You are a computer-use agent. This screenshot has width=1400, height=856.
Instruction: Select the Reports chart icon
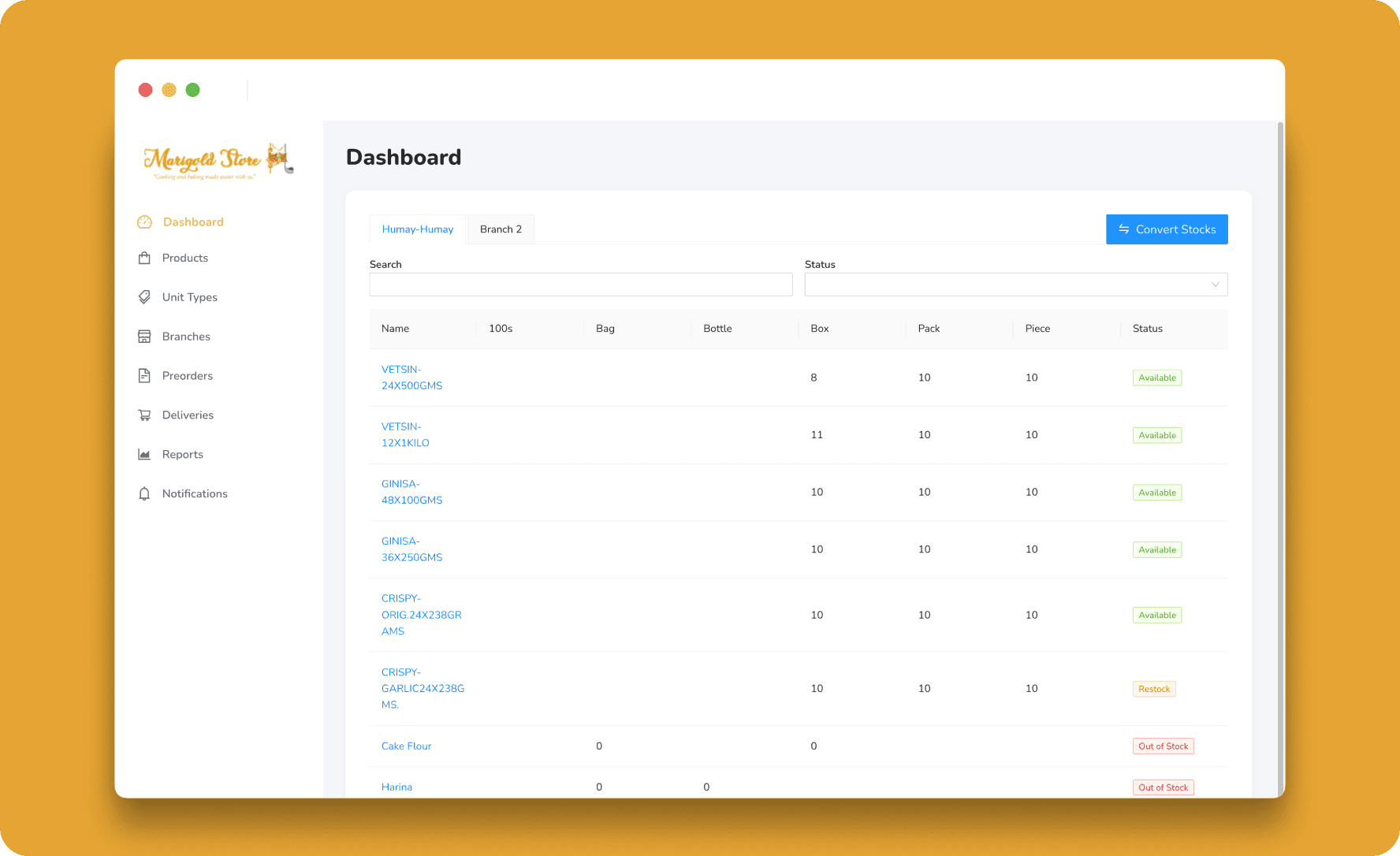pyautogui.click(x=145, y=454)
